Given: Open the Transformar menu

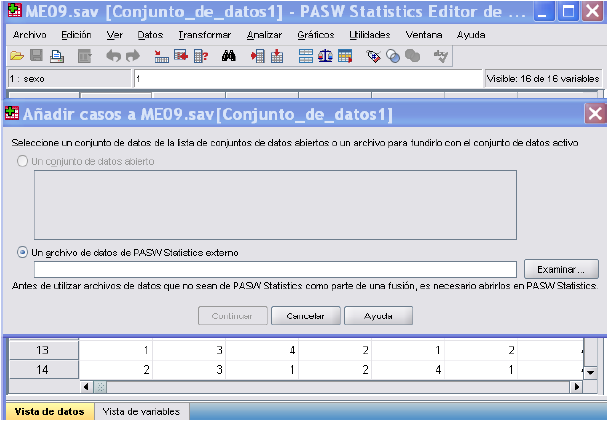Looking at the screenshot, I should (x=204, y=35).
